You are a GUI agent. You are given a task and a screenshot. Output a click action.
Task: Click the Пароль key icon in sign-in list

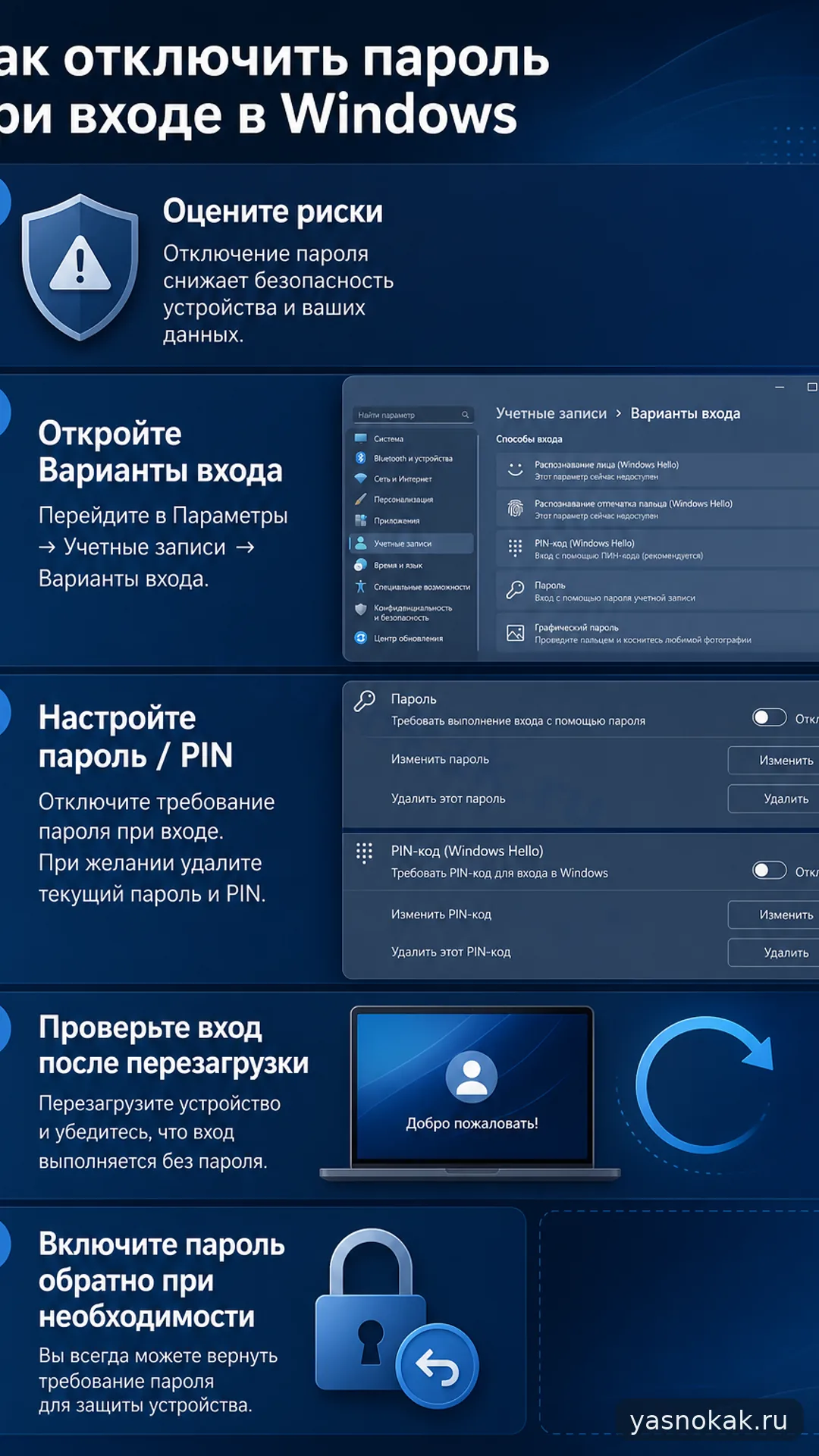516,590
